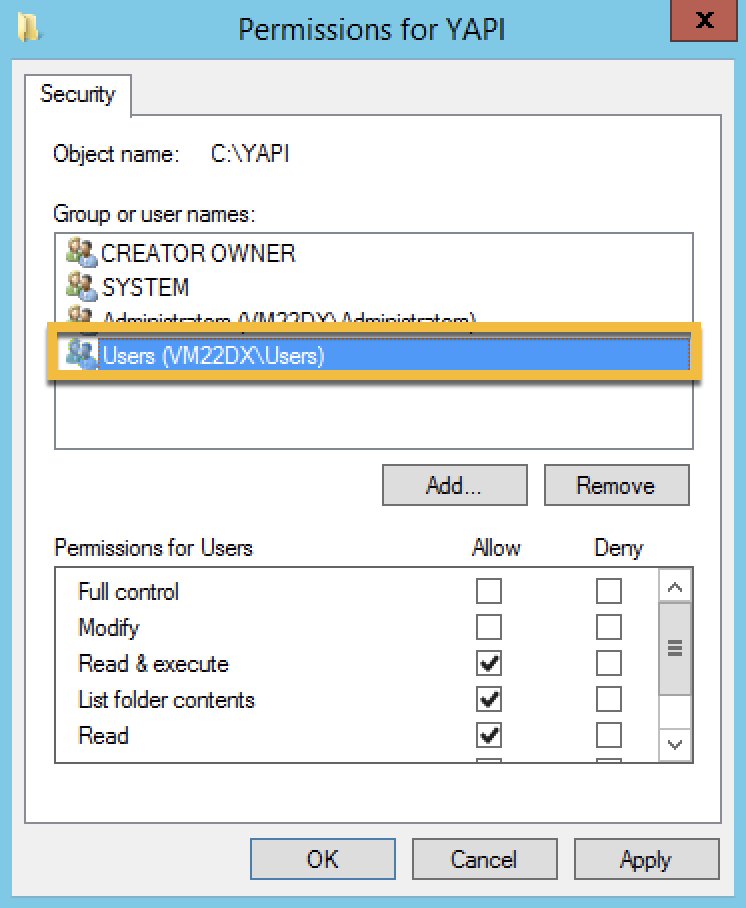Open the Security tab
The width and height of the screenshot is (746, 908).
78,94
